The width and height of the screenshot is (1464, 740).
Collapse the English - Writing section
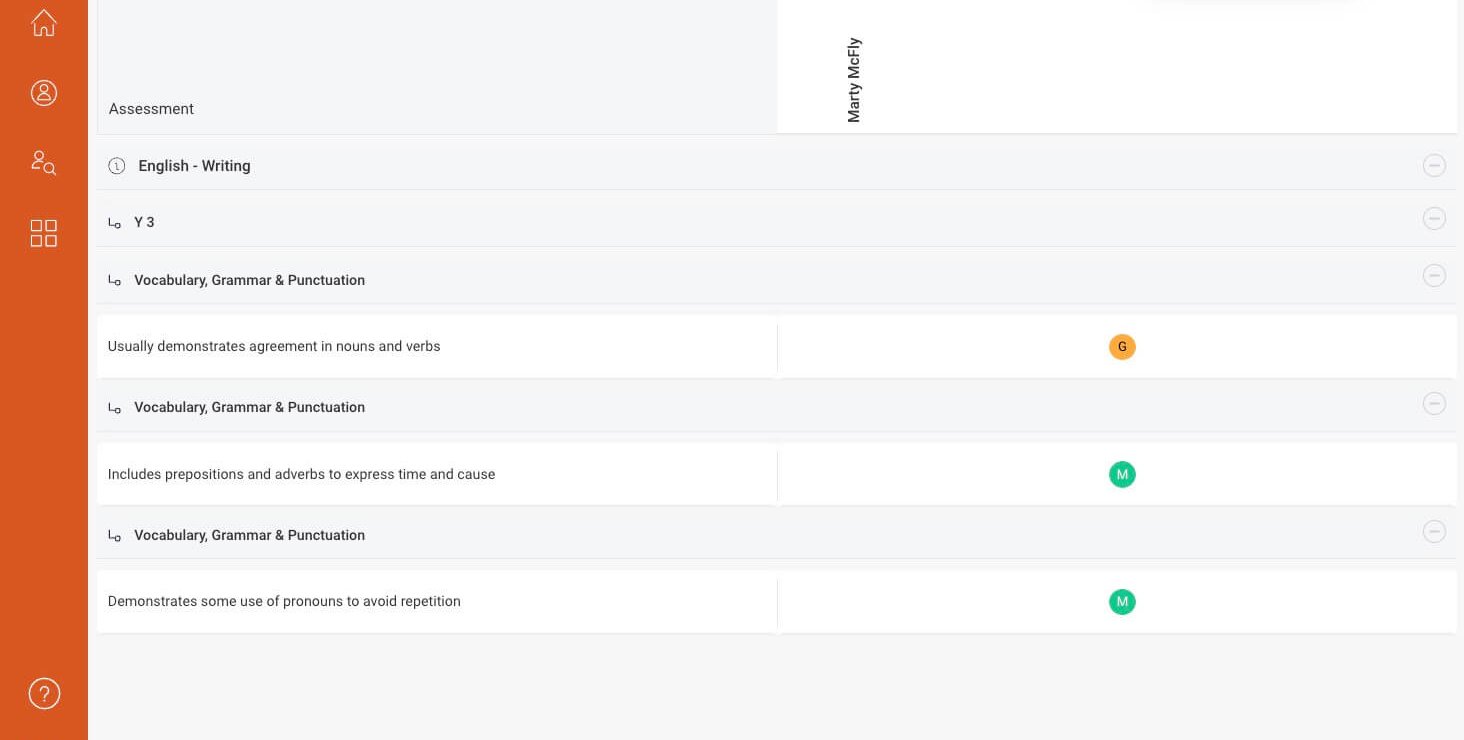click(1434, 165)
